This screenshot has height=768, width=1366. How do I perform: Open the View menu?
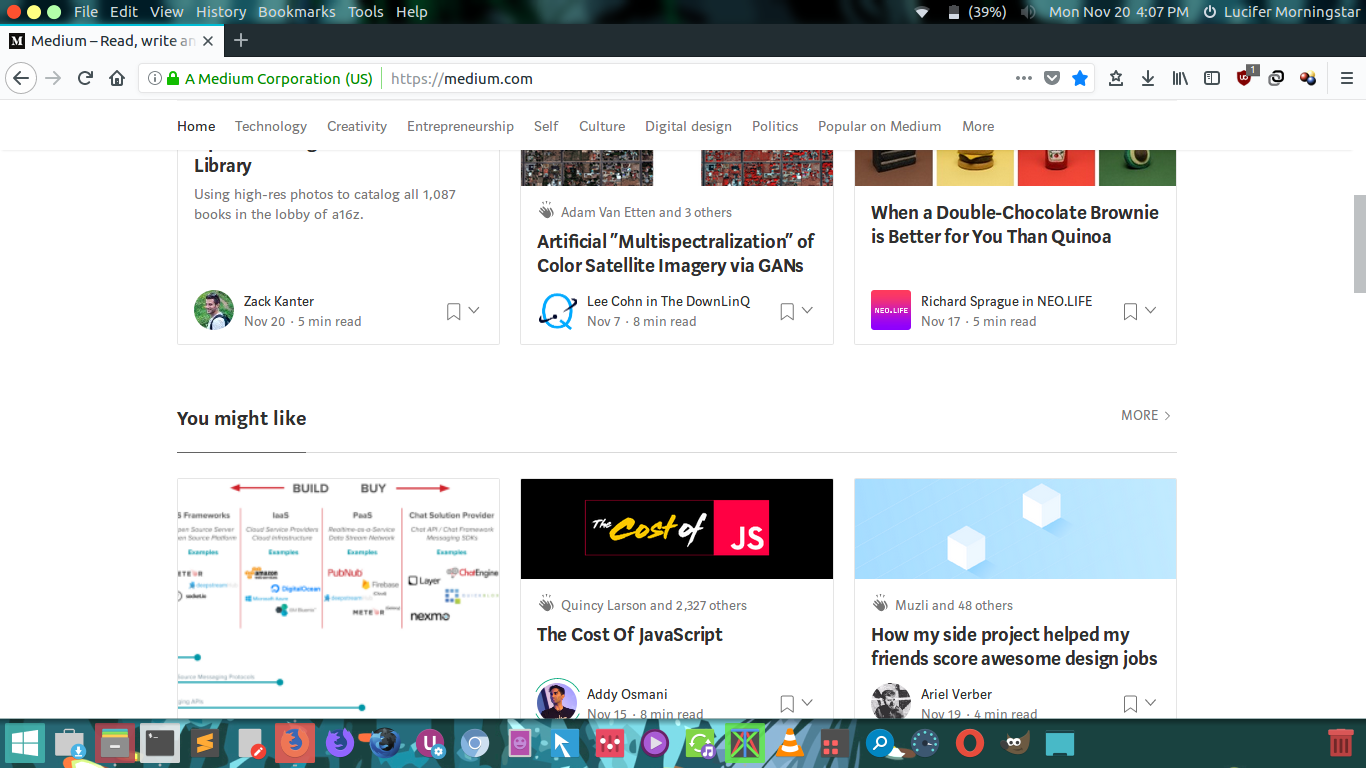[x=167, y=12]
